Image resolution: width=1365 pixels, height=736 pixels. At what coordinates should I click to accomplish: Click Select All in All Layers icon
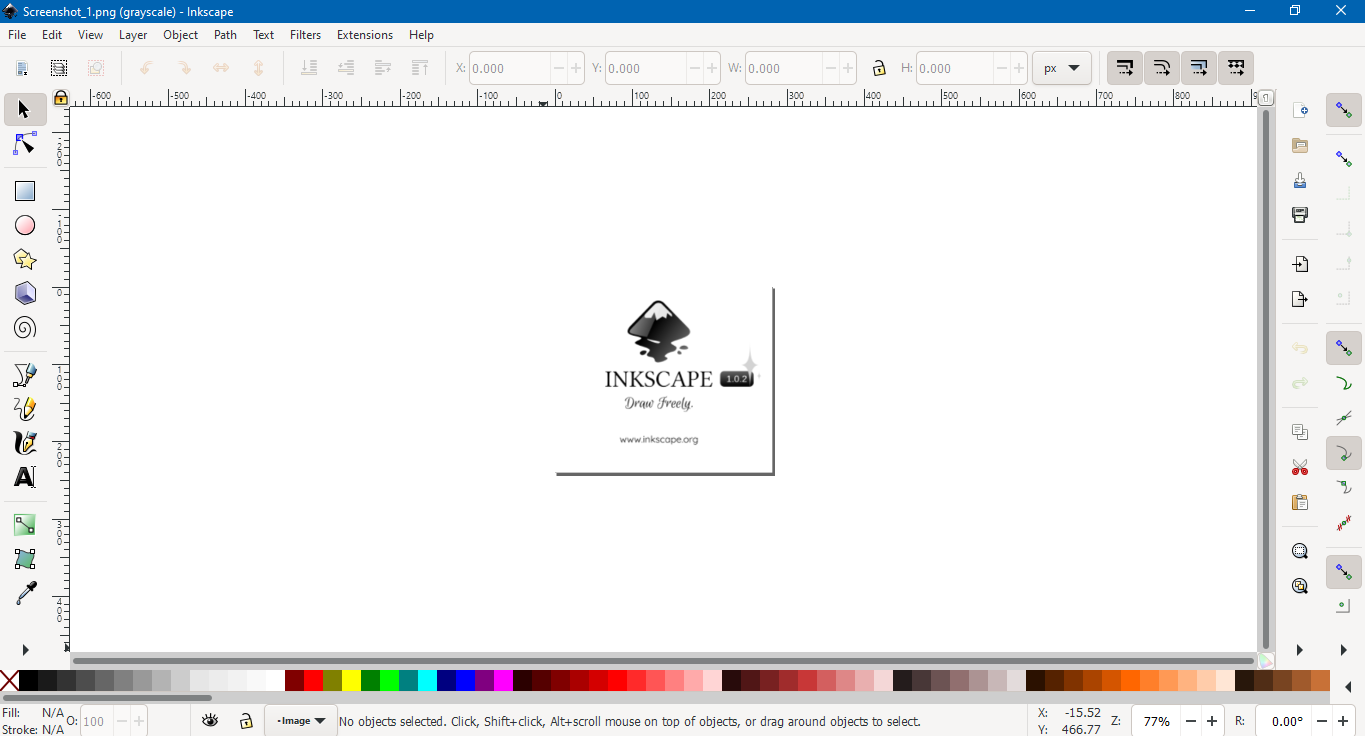click(59, 68)
